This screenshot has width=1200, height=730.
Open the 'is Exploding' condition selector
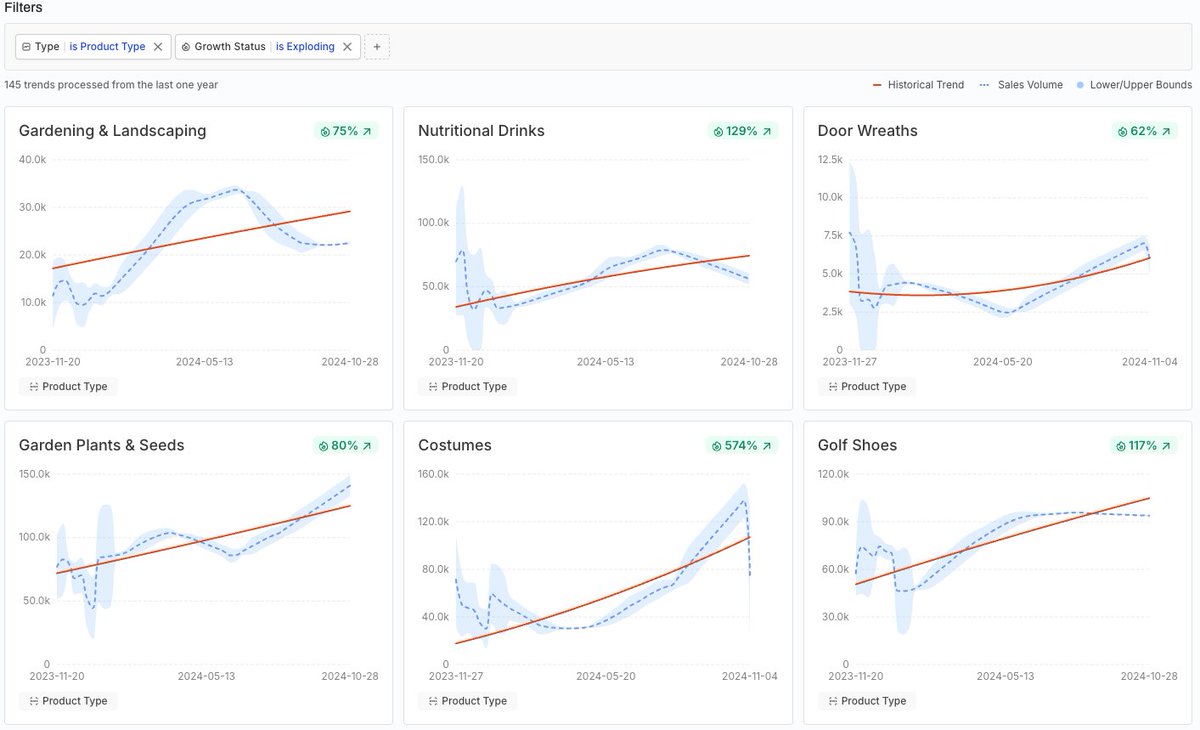coord(305,46)
